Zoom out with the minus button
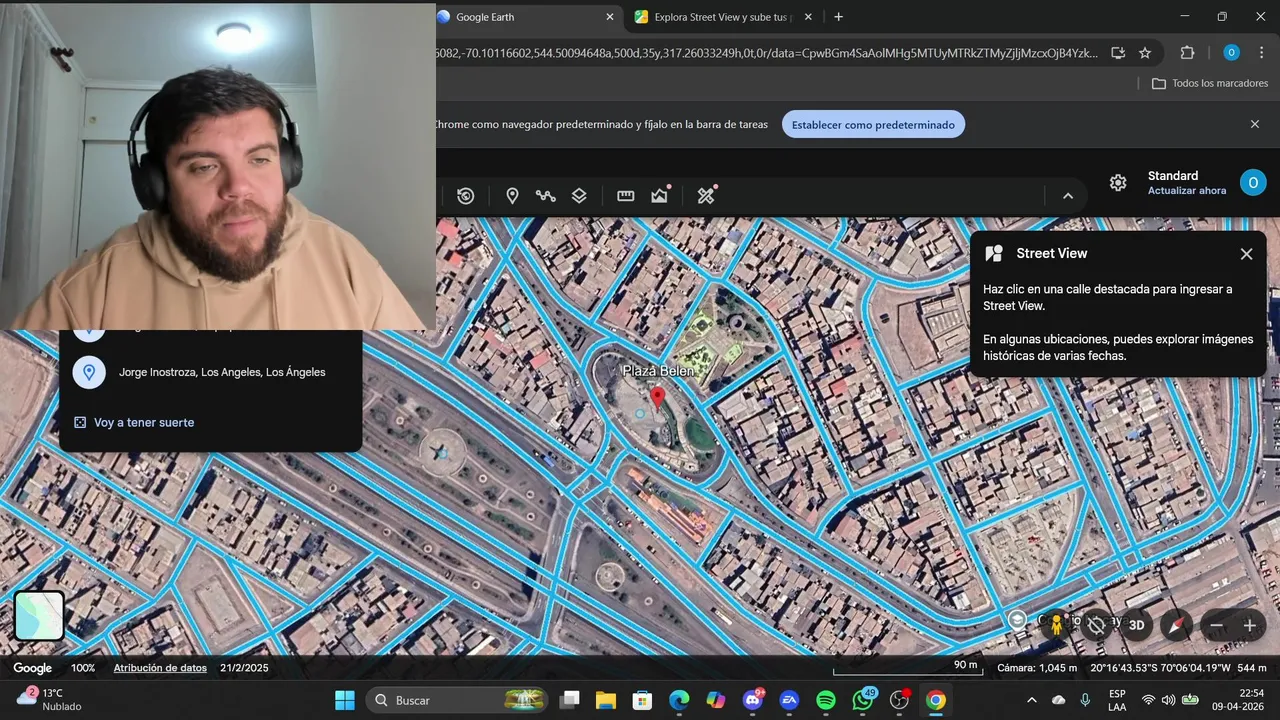 (x=1216, y=626)
